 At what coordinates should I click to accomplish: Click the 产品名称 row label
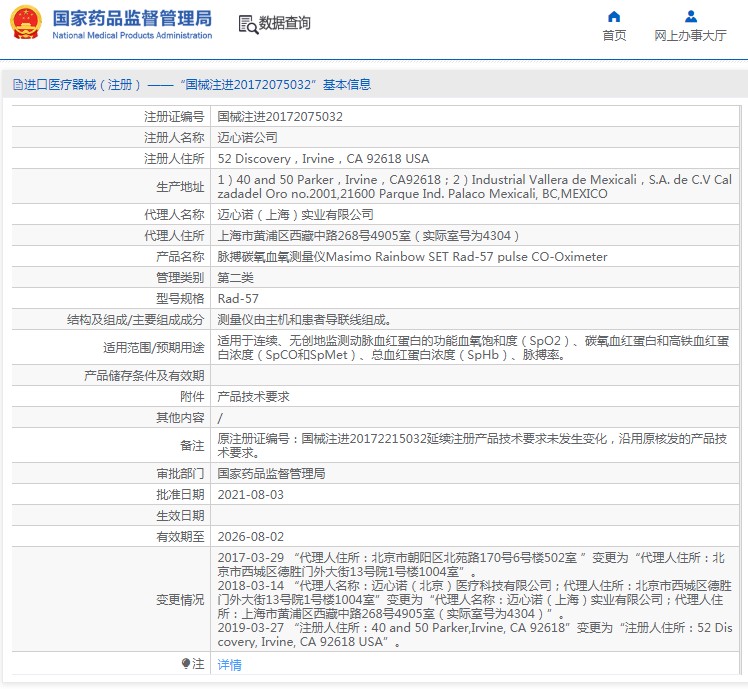pos(180,257)
